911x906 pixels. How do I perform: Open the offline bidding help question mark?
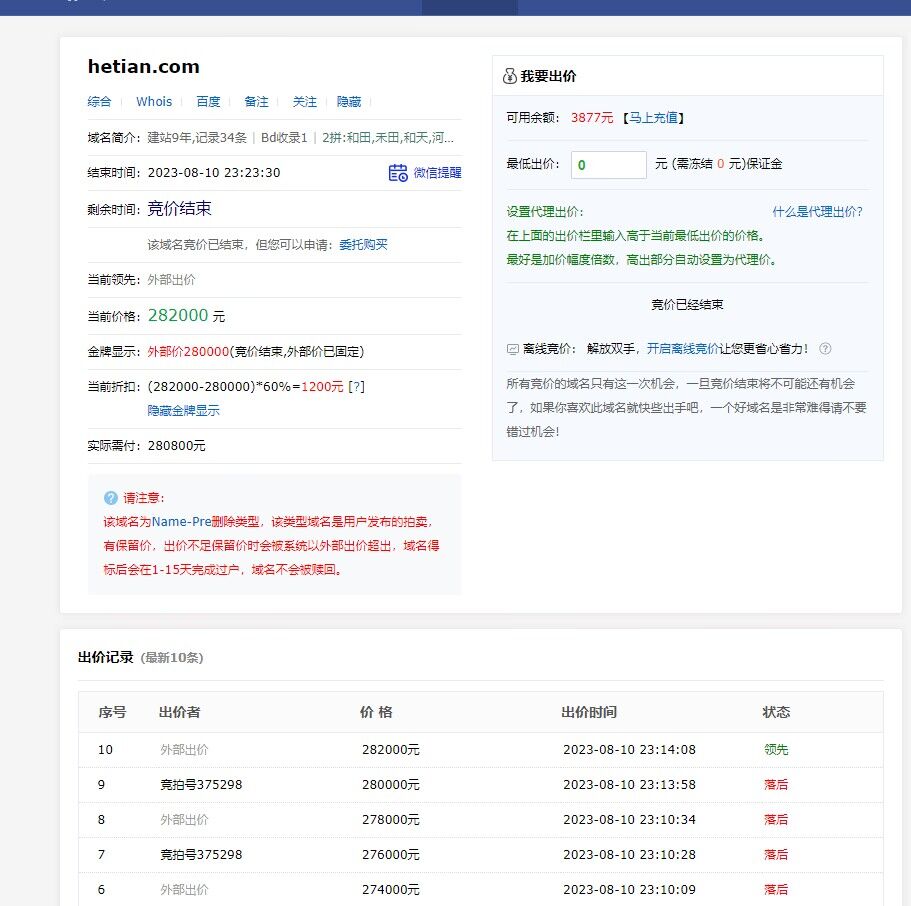coord(825,349)
